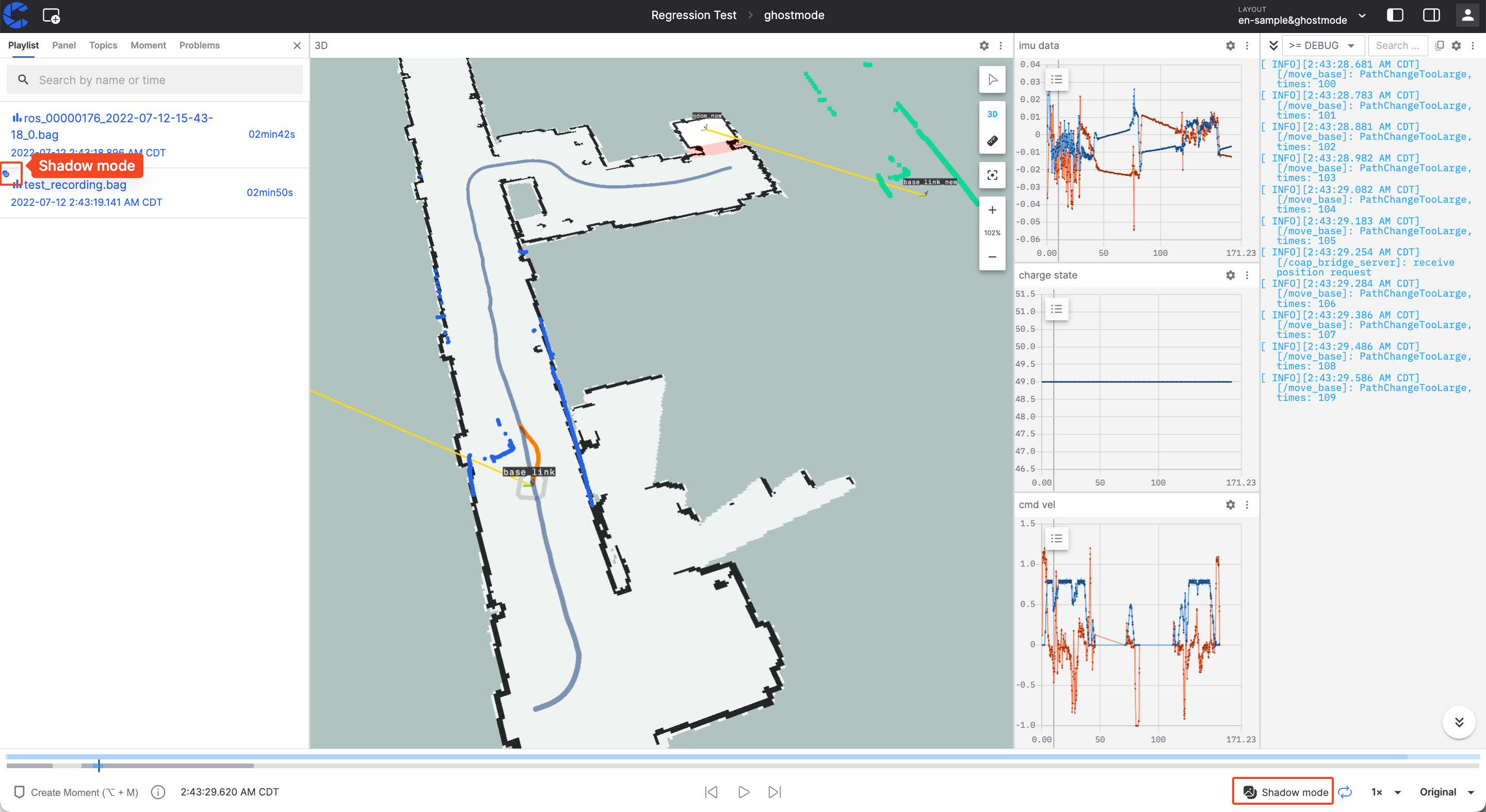Click the log Search field
The image size is (1486, 812).
pos(1397,45)
